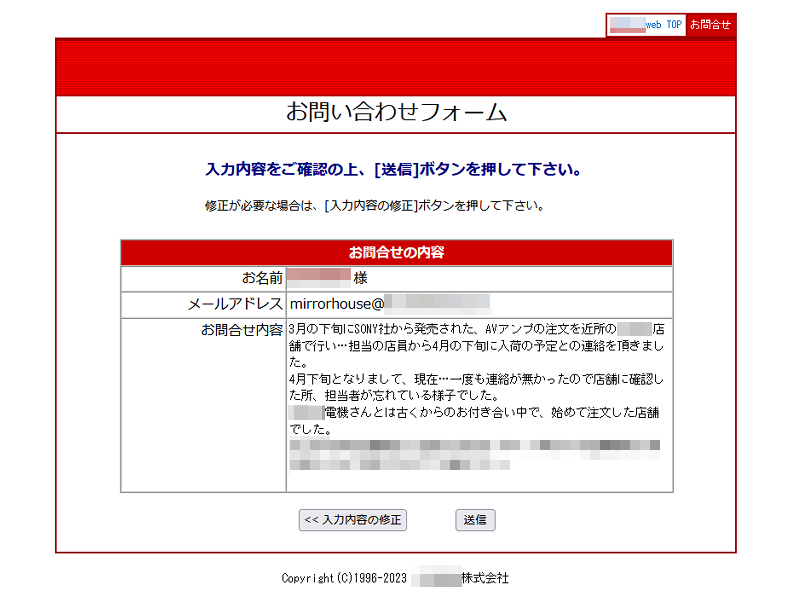Click the inquiry line beginning 3月の下旬にSONY社
The height and width of the screenshot is (600, 800).
[x=450, y=328]
